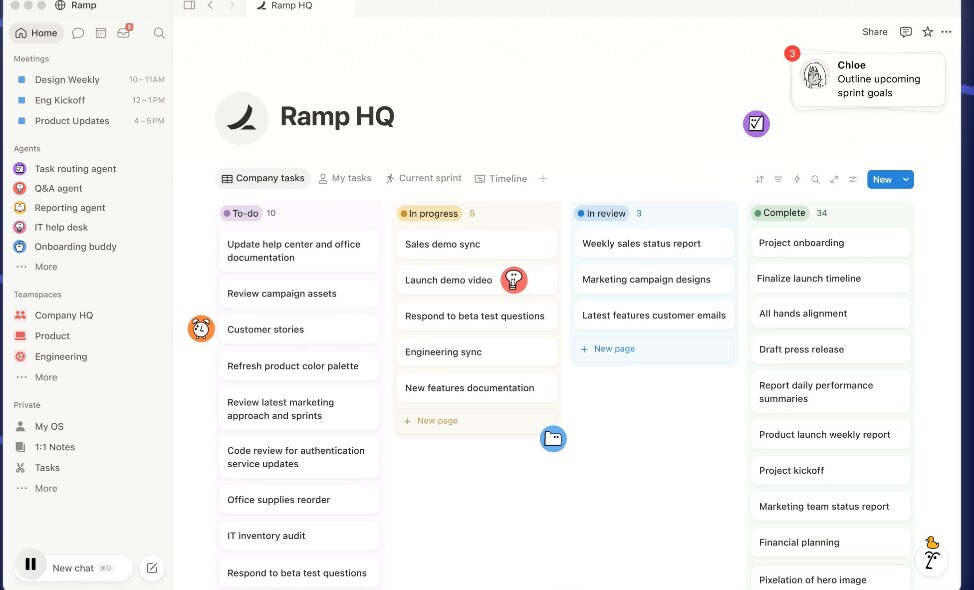This screenshot has width=974, height=590.
Task: Open the view settings sliders icon
Action: (853, 179)
